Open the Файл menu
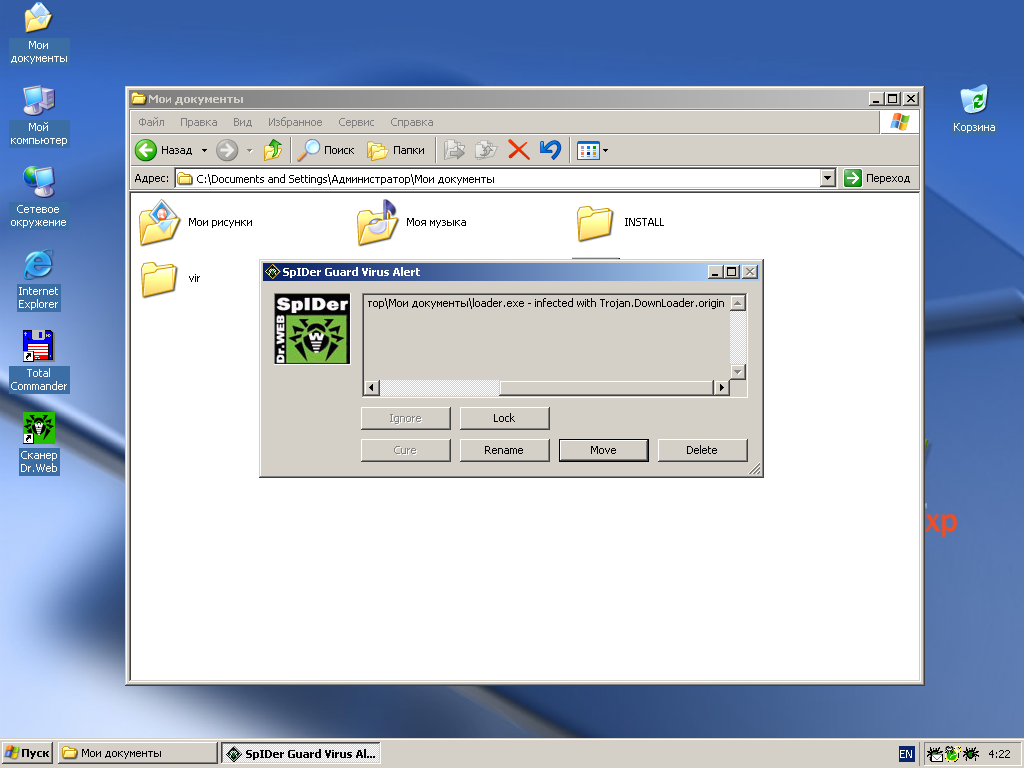Viewport: 1024px width, 768px height. pos(151,122)
